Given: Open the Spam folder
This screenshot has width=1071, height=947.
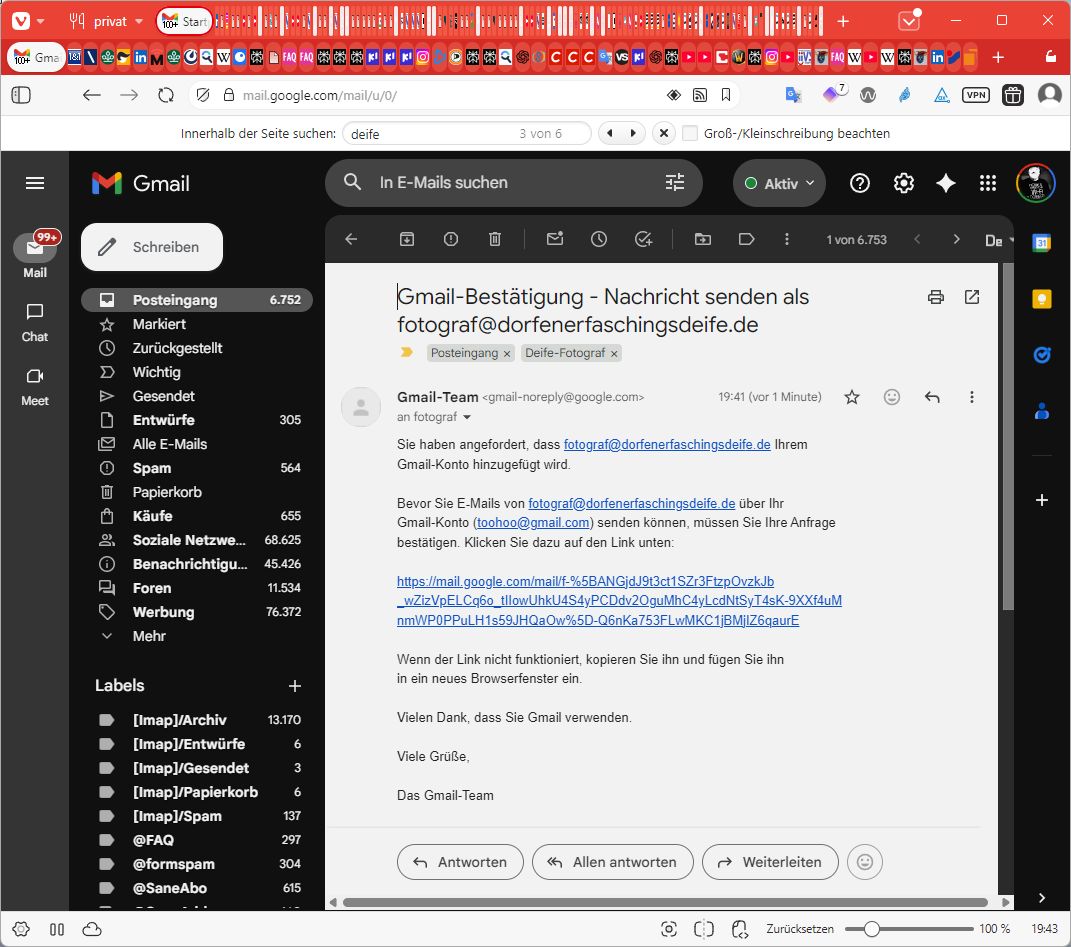Looking at the screenshot, I should pos(152,468).
